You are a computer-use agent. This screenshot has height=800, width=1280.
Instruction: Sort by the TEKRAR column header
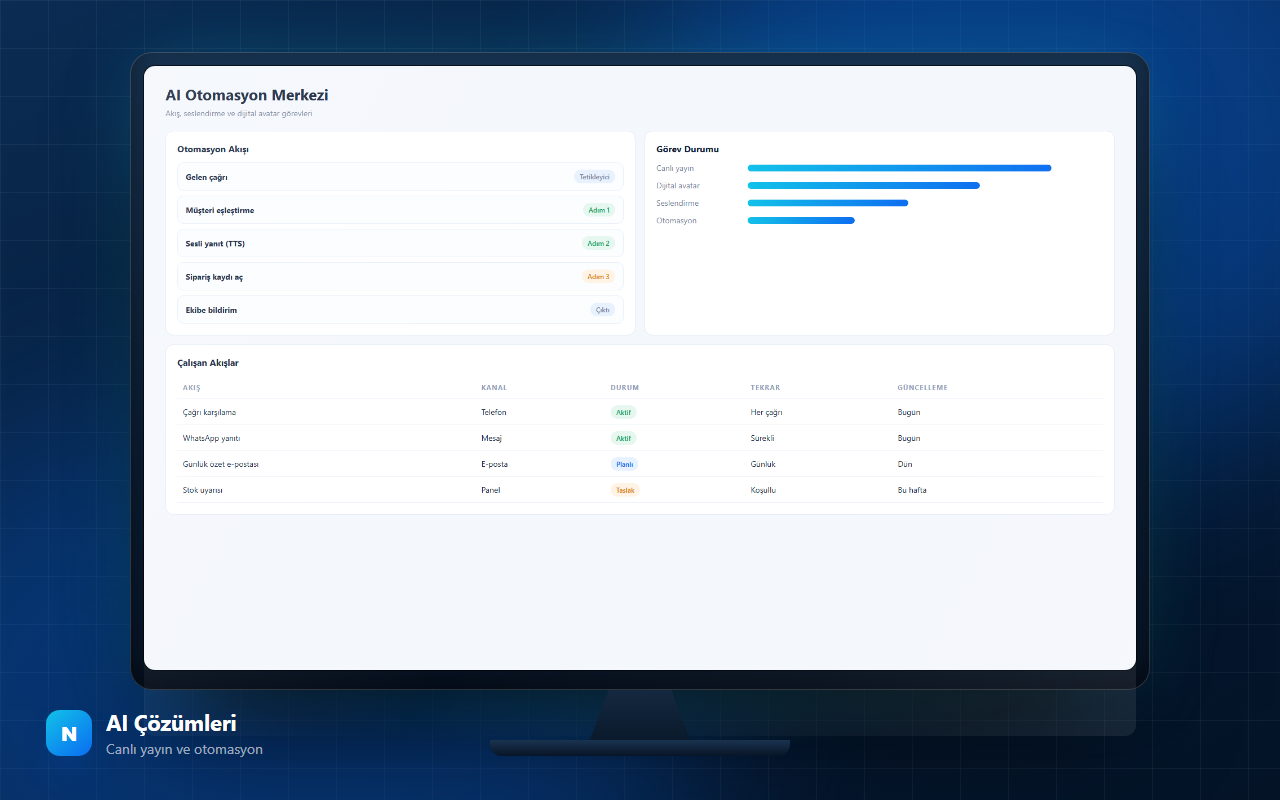765,388
